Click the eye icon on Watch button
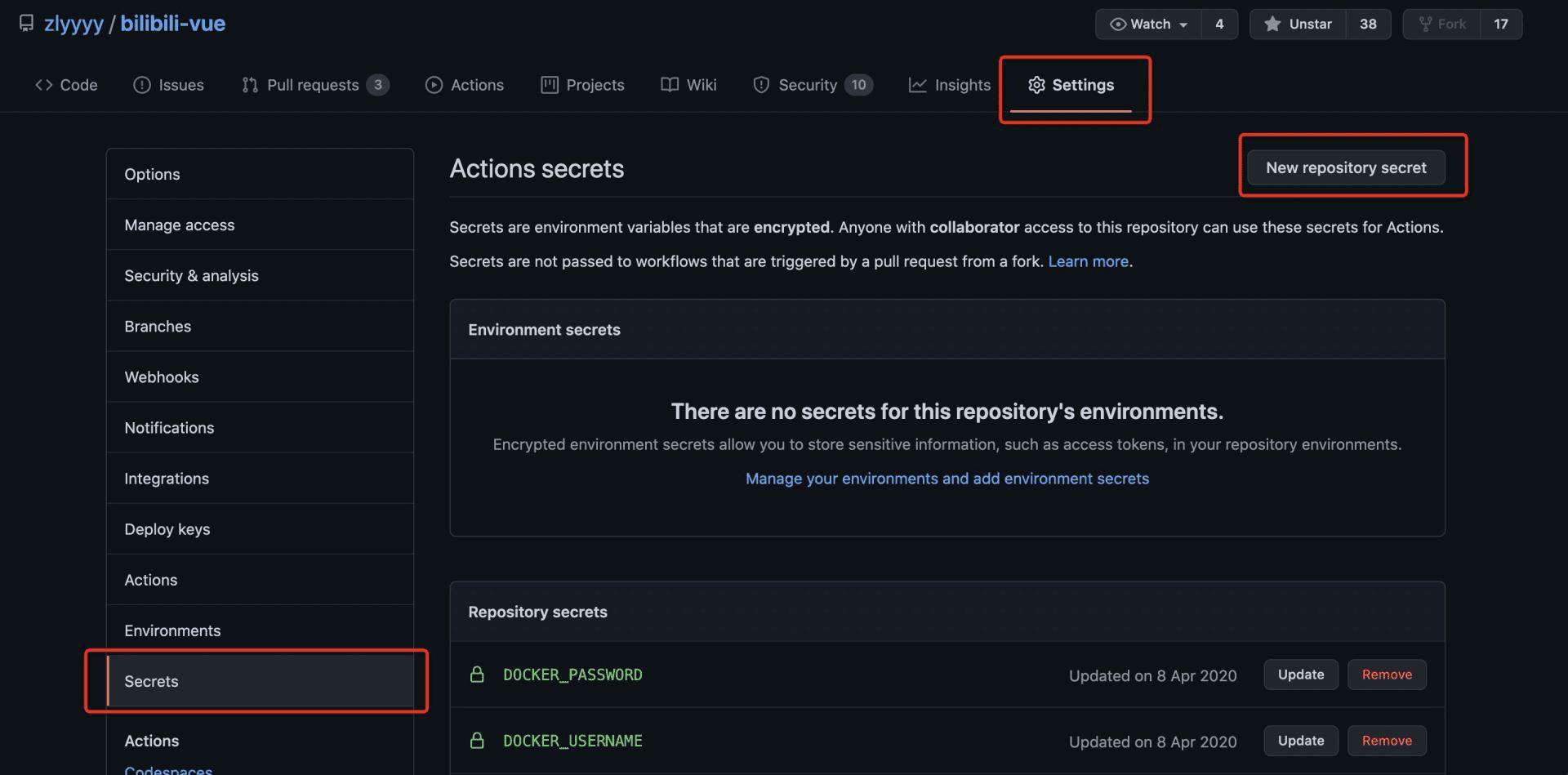Screen dimensions: 1568x775 click(1118, 24)
